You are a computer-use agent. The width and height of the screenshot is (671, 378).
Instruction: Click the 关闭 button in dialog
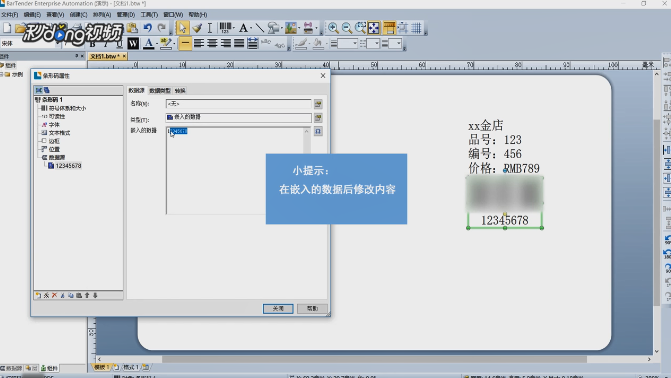(278, 309)
